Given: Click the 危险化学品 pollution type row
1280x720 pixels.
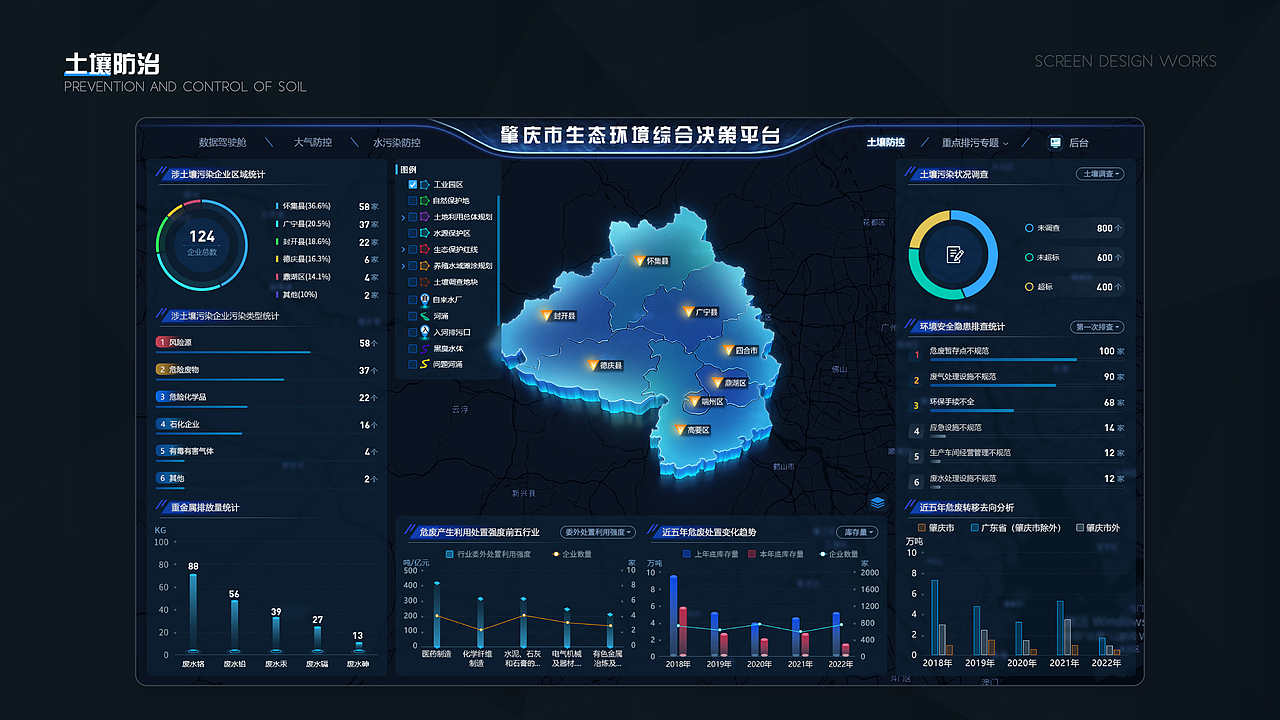Looking at the screenshot, I should click(267, 398).
